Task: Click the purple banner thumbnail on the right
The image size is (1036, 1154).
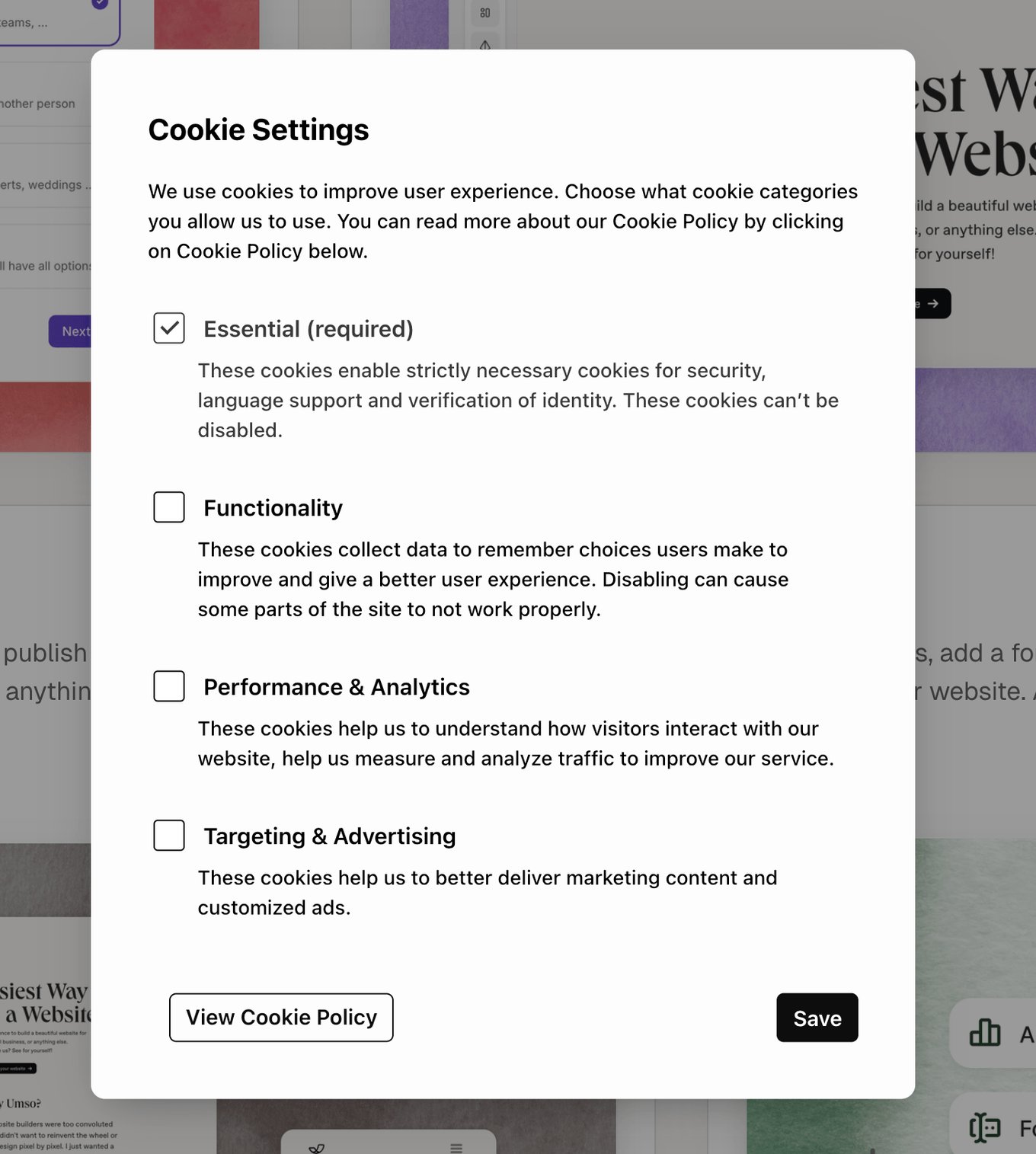Action: pyautogui.click(x=975, y=410)
